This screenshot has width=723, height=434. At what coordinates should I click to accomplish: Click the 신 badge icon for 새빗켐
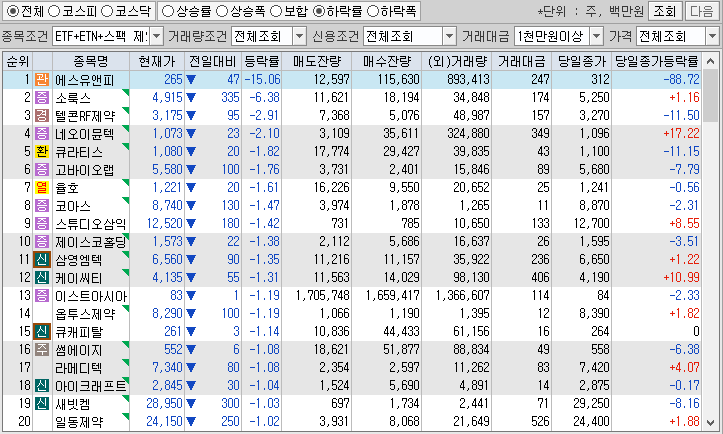pyautogui.click(x=42, y=403)
